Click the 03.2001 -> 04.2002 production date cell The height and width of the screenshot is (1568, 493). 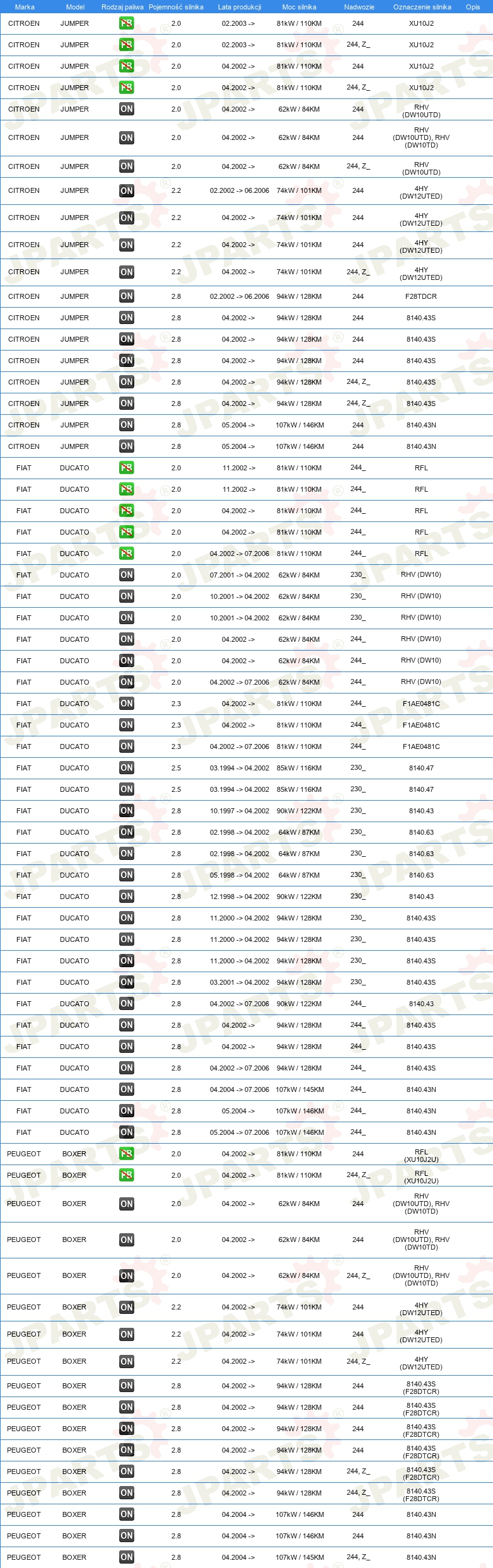click(240, 982)
